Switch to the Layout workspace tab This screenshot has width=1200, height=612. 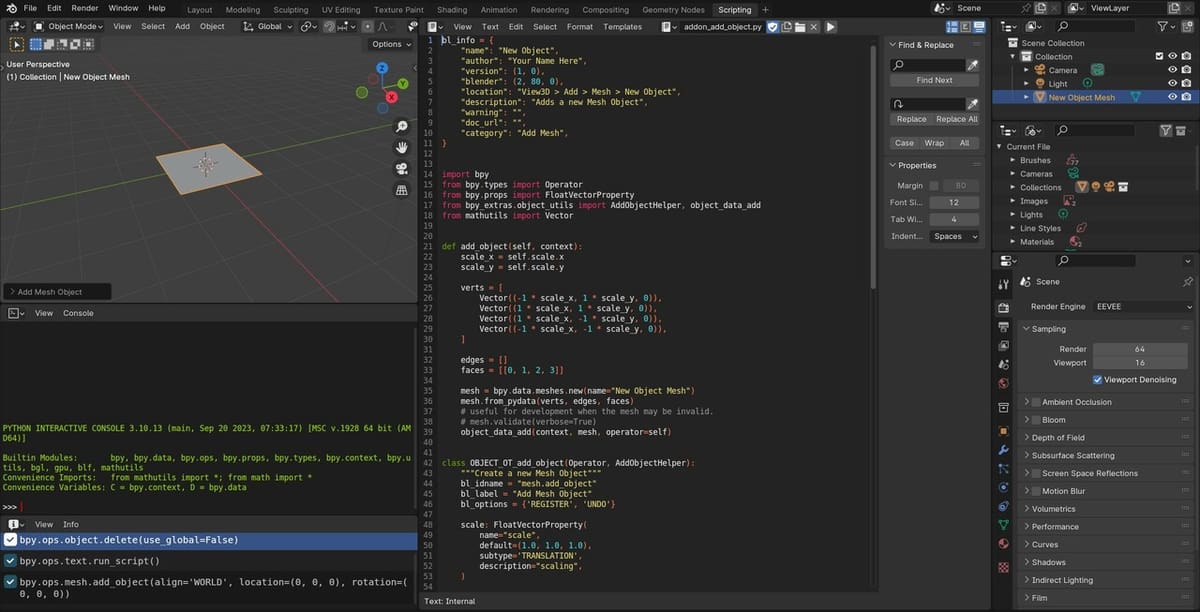pyautogui.click(x=200, y=9)
